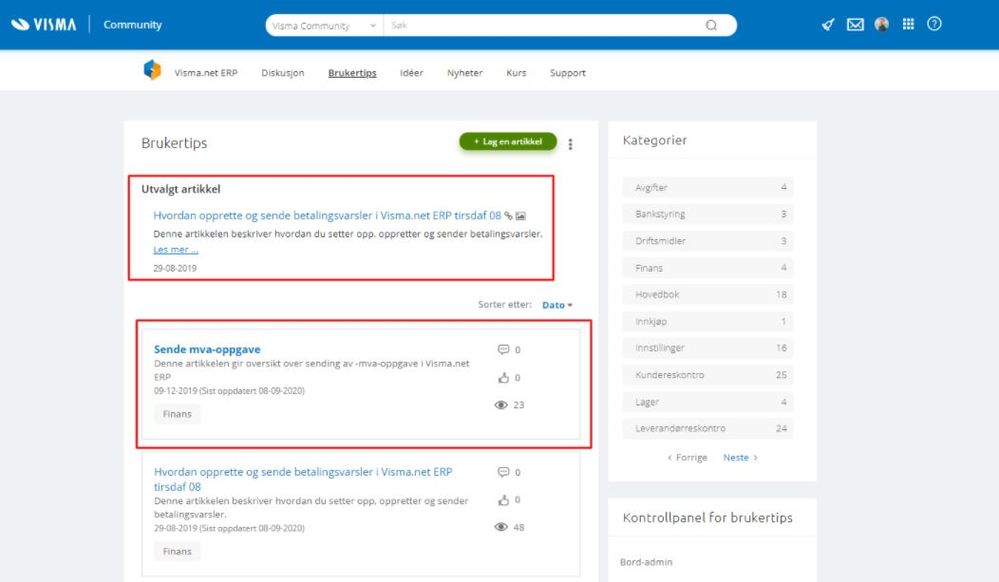This screenshot has width=999, height=582.
Task: Select the Innstillinger category
Action: (x=708, y=348)
